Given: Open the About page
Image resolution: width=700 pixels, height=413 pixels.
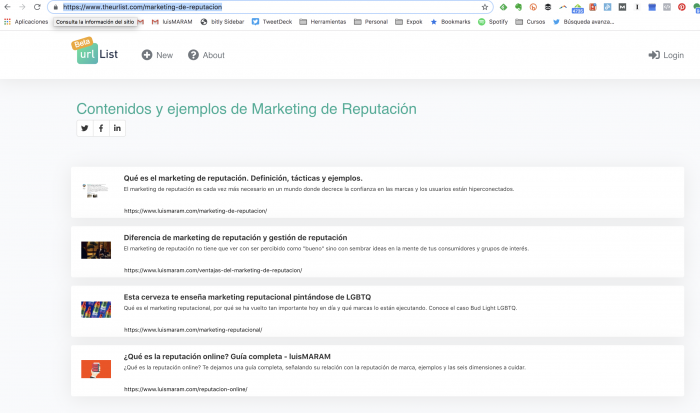Looking at the screenshot, I should pos(206,55).
